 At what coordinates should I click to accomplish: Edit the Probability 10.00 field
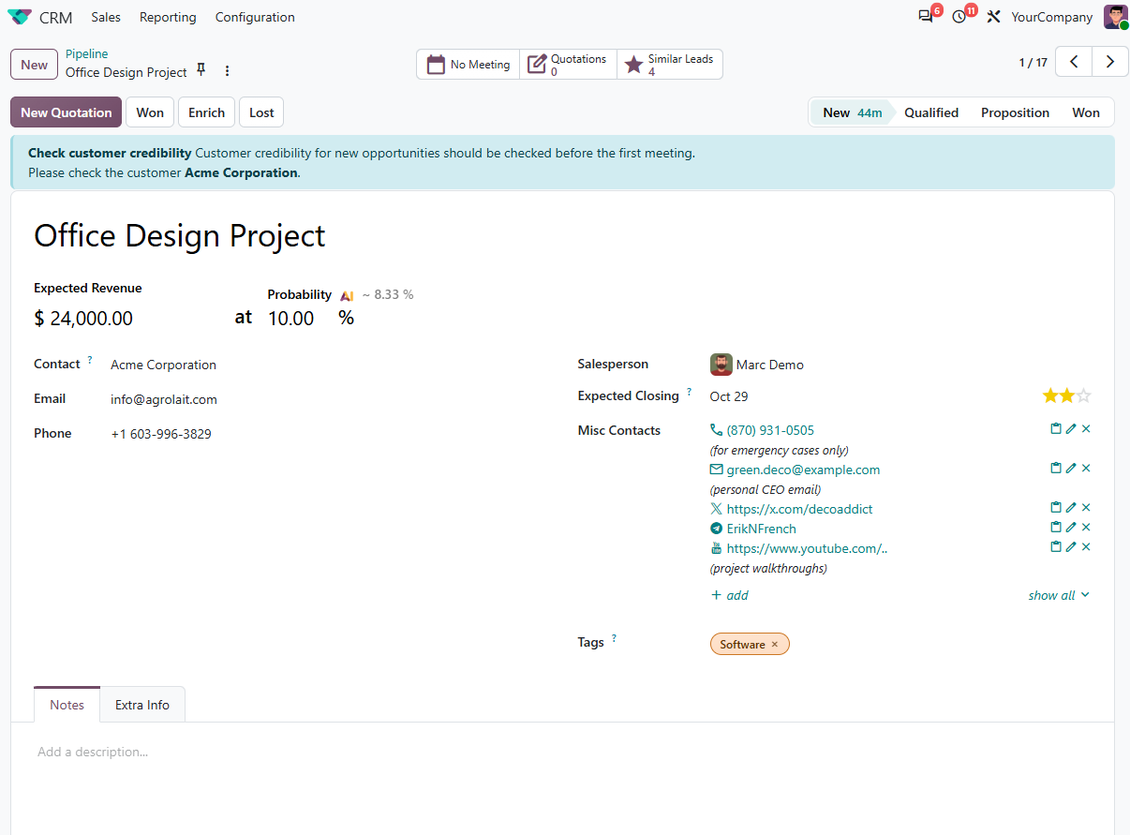(291, 318)
